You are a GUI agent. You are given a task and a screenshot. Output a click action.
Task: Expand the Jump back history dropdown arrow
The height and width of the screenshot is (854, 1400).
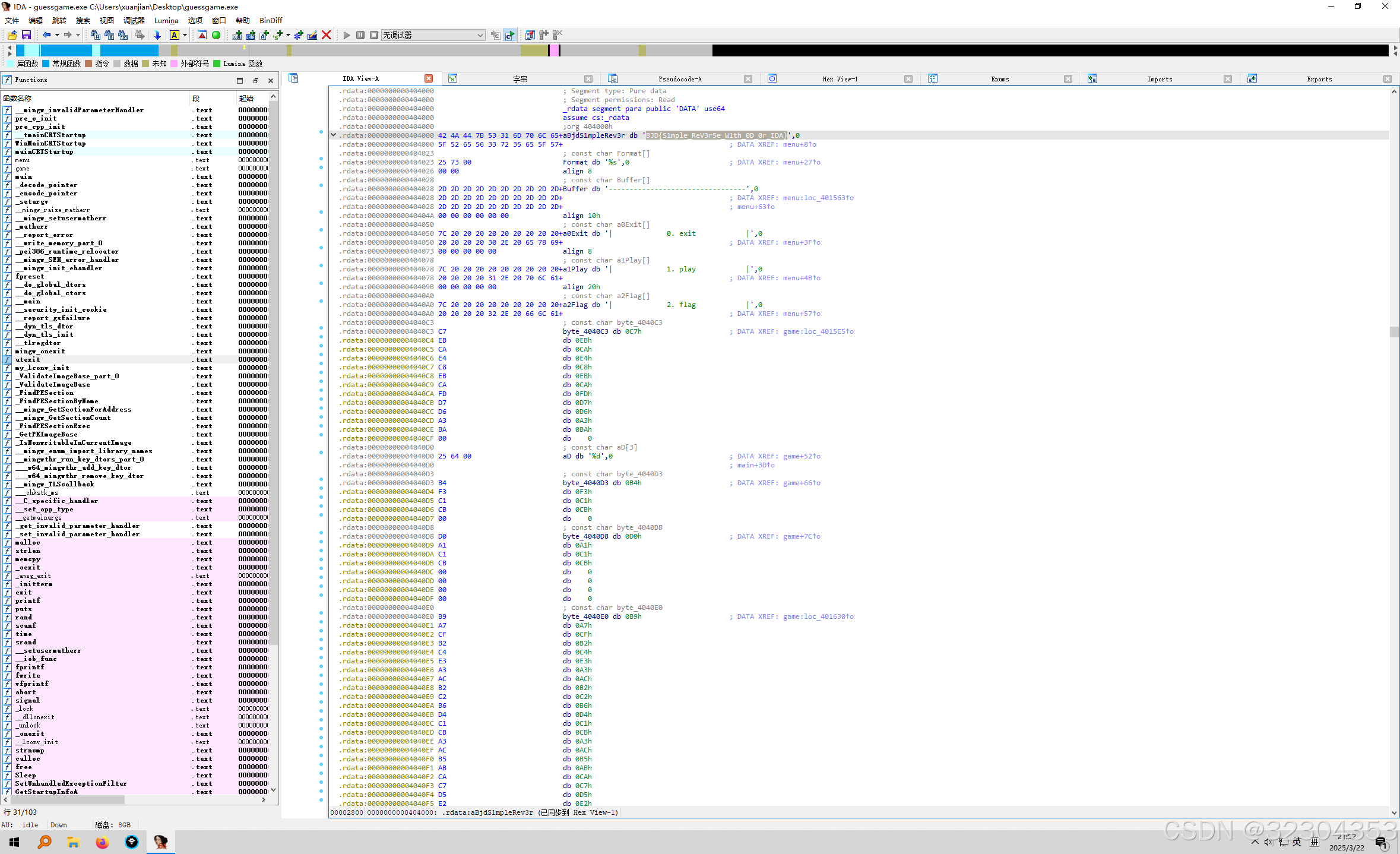[x=57, y=35]
